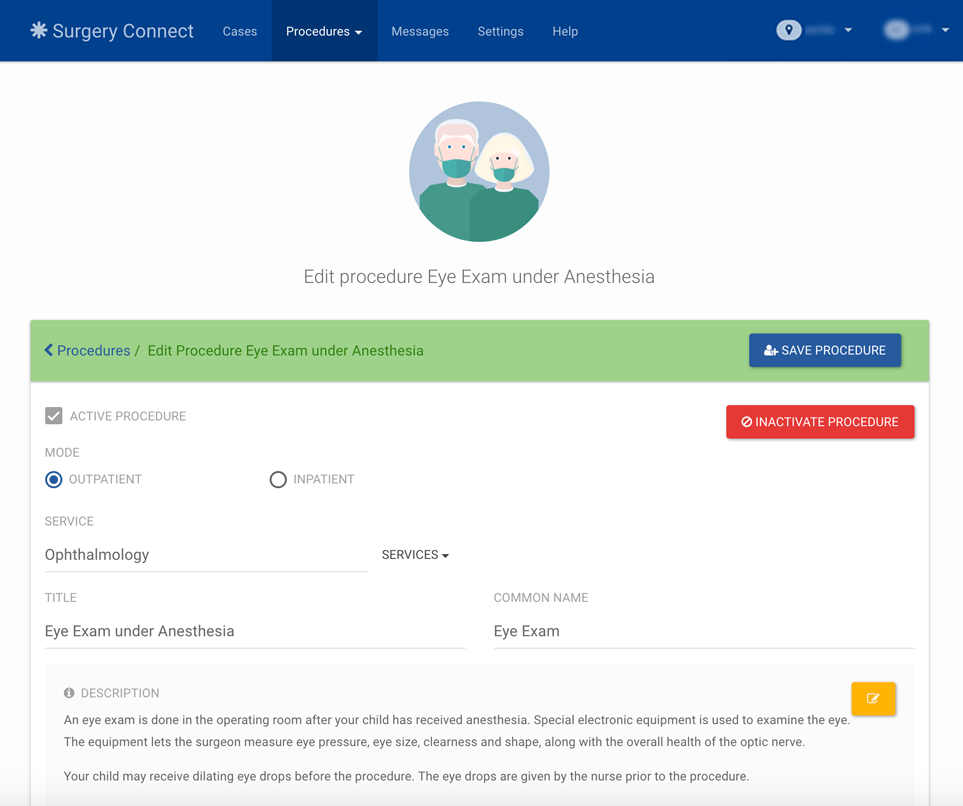Click the person-plus icon on Save Procedure
The width and height of the screenshot is (963, 806).
click(x=769, y=350)
